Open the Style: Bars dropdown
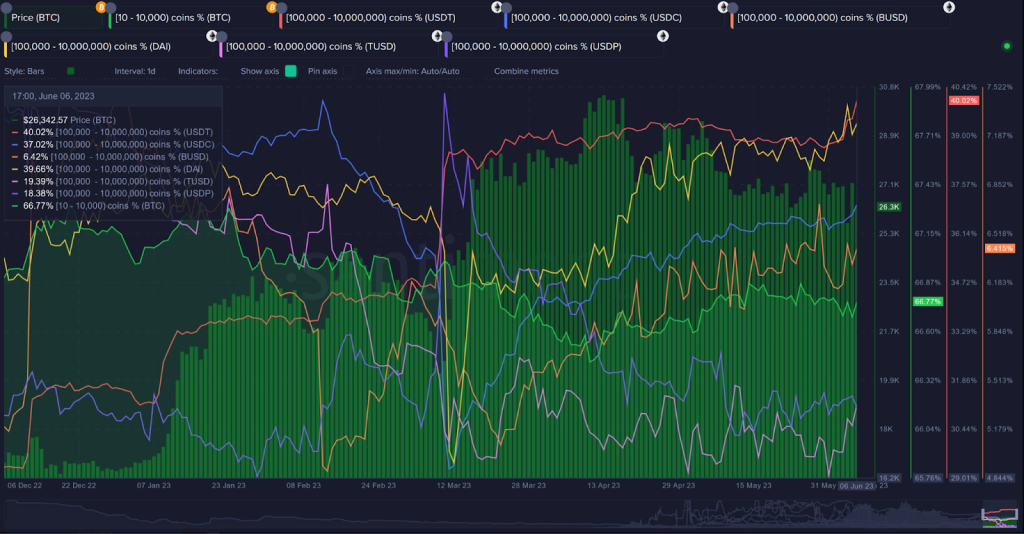 point(24,71)
